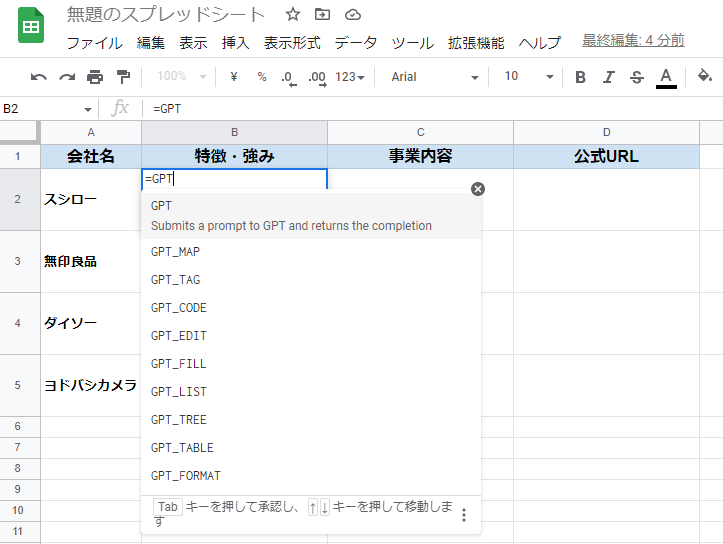Open the name box B2 dropdown
723x544 pixels.
click(88, 109)
